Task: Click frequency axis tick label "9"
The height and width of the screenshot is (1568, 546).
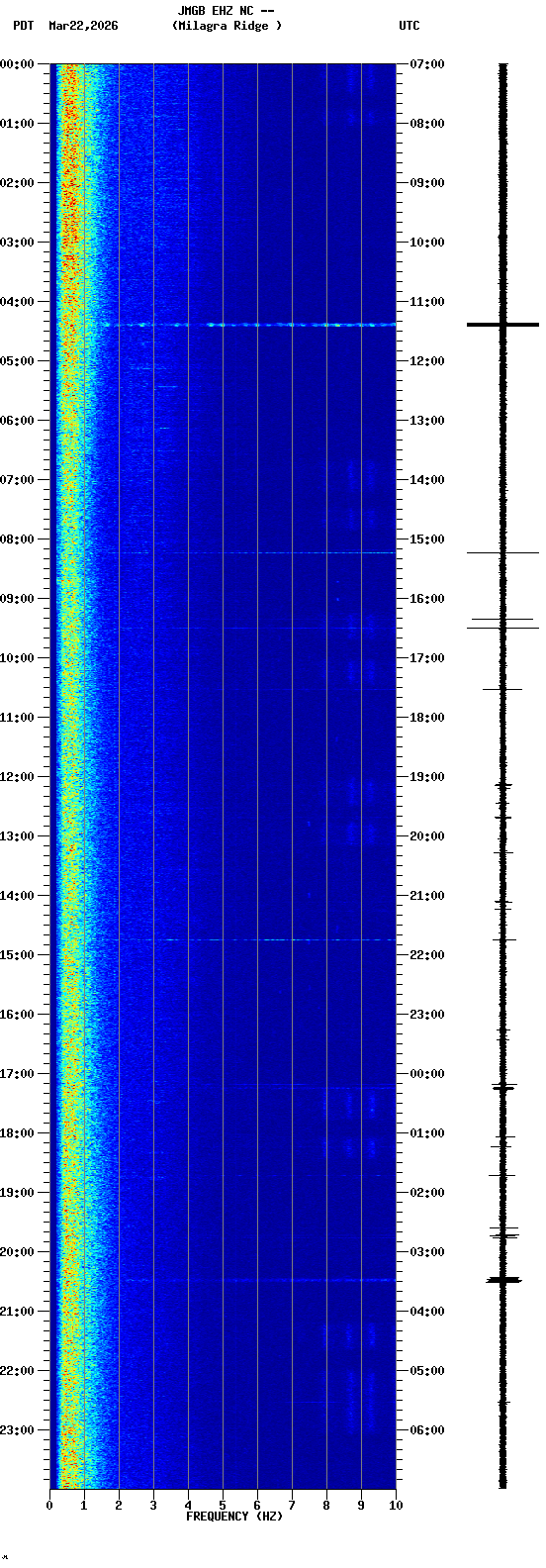Action: point(361,1506)
